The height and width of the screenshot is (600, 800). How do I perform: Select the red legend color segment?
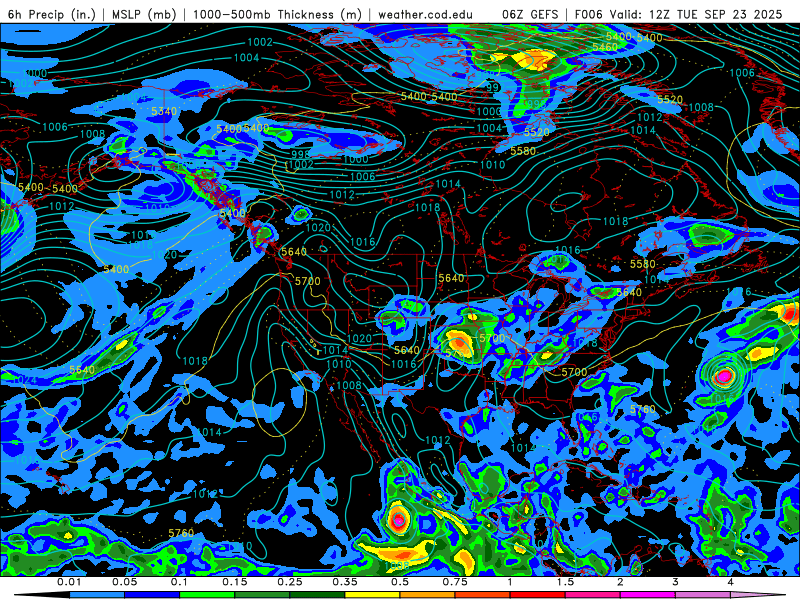pyautogui.click(x=538, y=595)
